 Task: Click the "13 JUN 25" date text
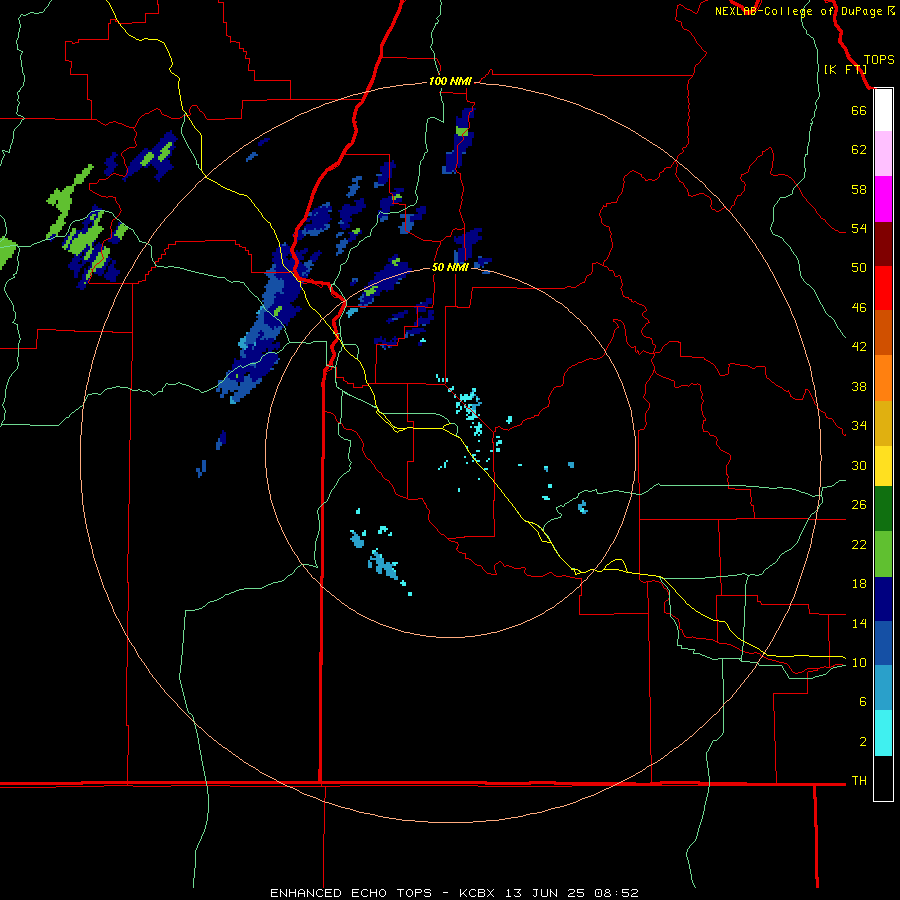[545, 893]
